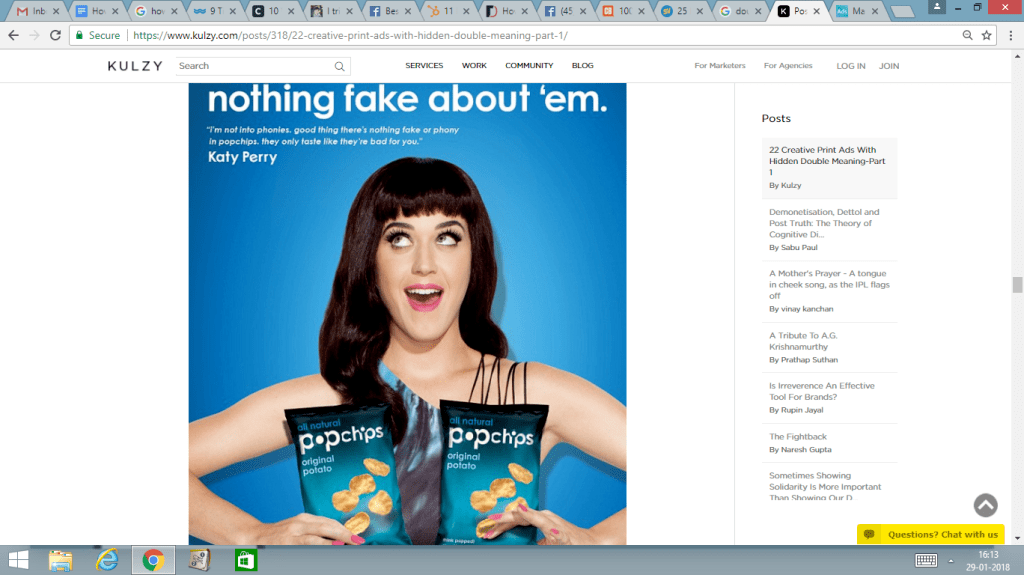Screen dimensions: 1024x575
Task: Open 'A Mother's Prayer' post
Action: click(x=829, y=284)
